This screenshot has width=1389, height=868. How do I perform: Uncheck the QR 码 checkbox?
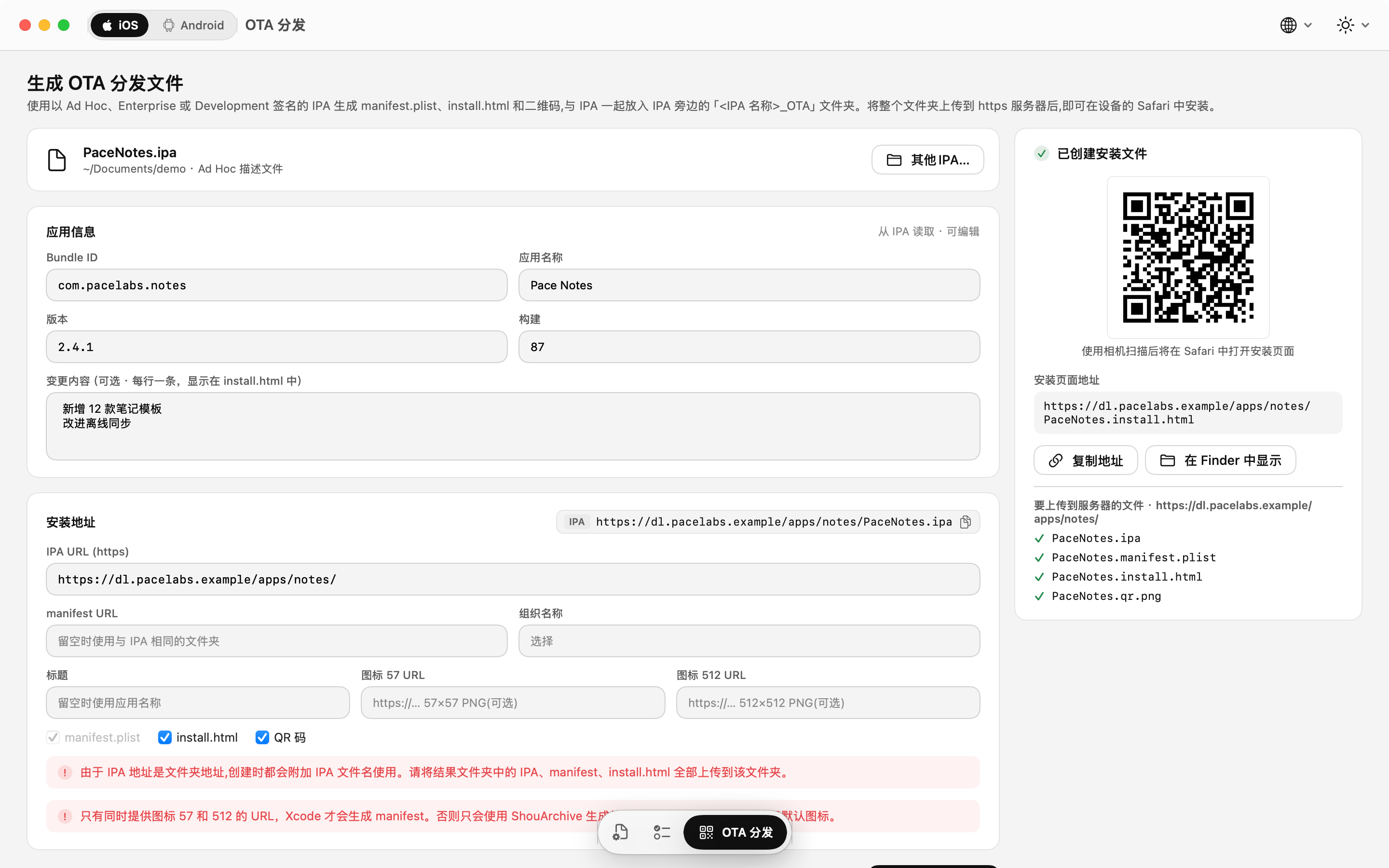[262, 737]
